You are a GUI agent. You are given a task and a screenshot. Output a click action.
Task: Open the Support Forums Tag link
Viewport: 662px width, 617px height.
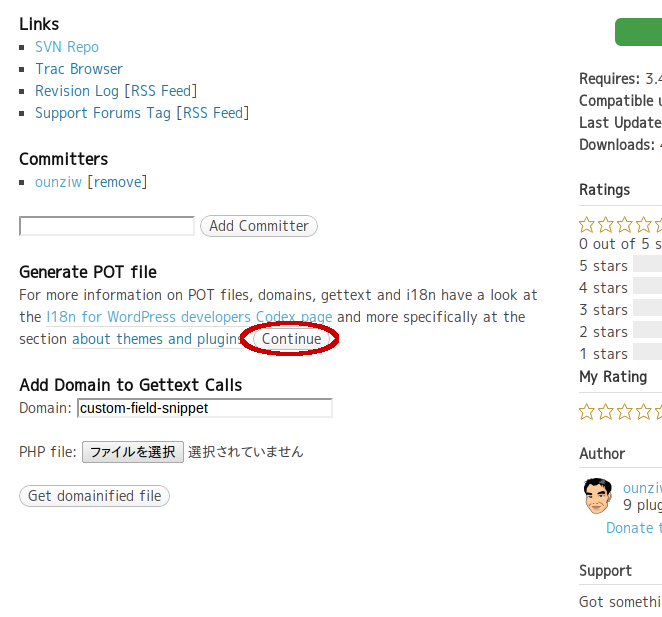103,113
